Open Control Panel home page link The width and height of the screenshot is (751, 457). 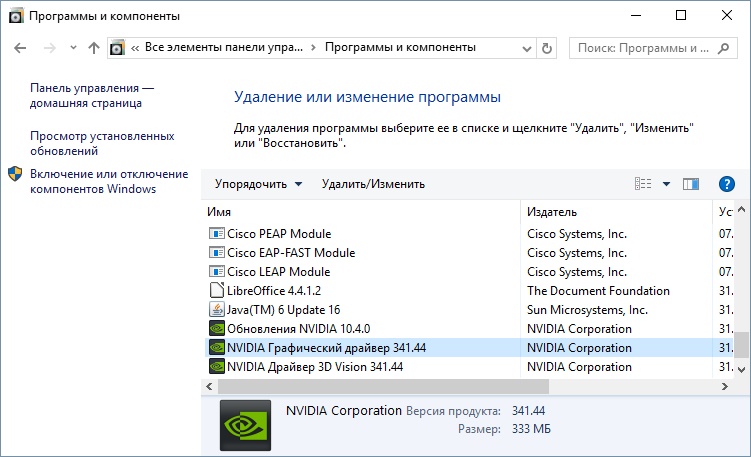click(x=92, y=95)
